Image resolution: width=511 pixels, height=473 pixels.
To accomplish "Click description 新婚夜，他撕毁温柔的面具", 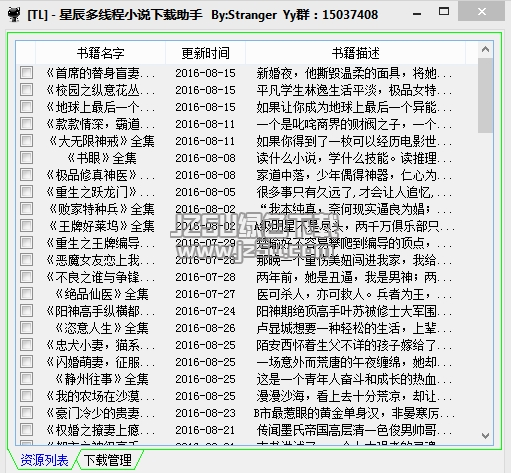I will pos(354,73).
